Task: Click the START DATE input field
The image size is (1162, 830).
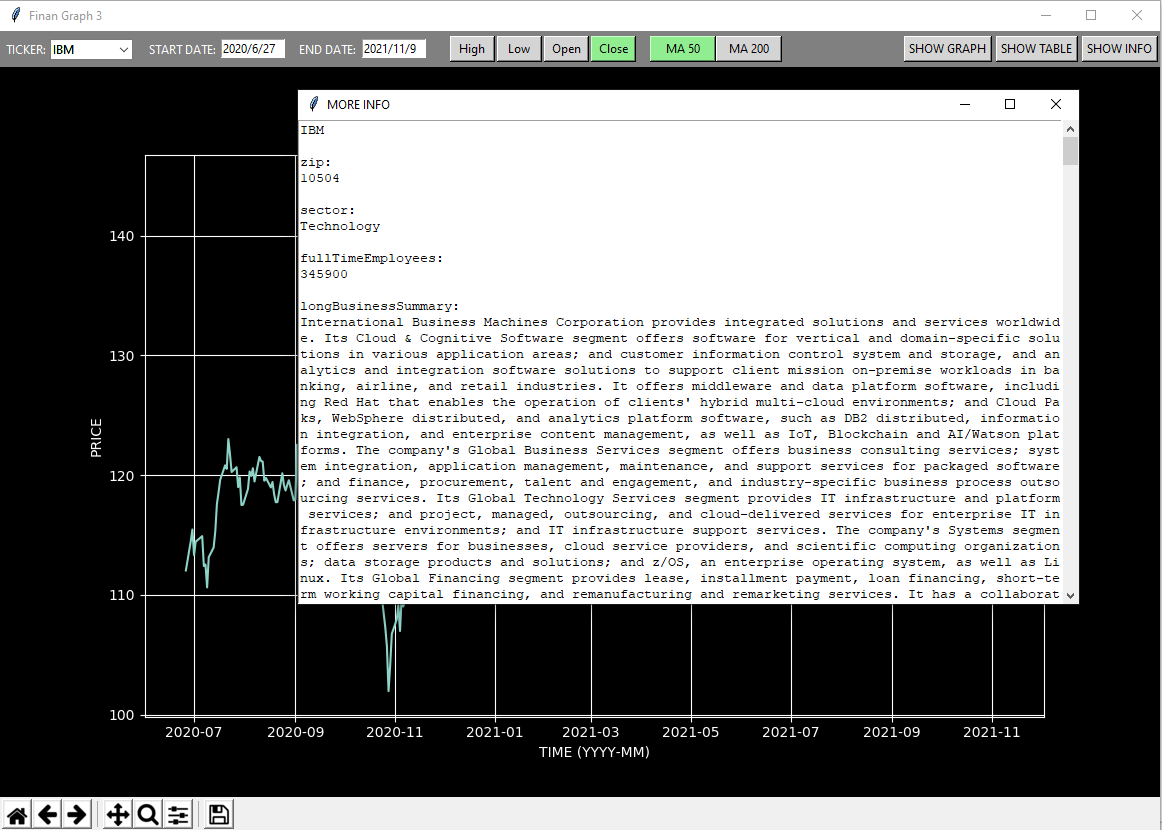Action: coord(253,49)
